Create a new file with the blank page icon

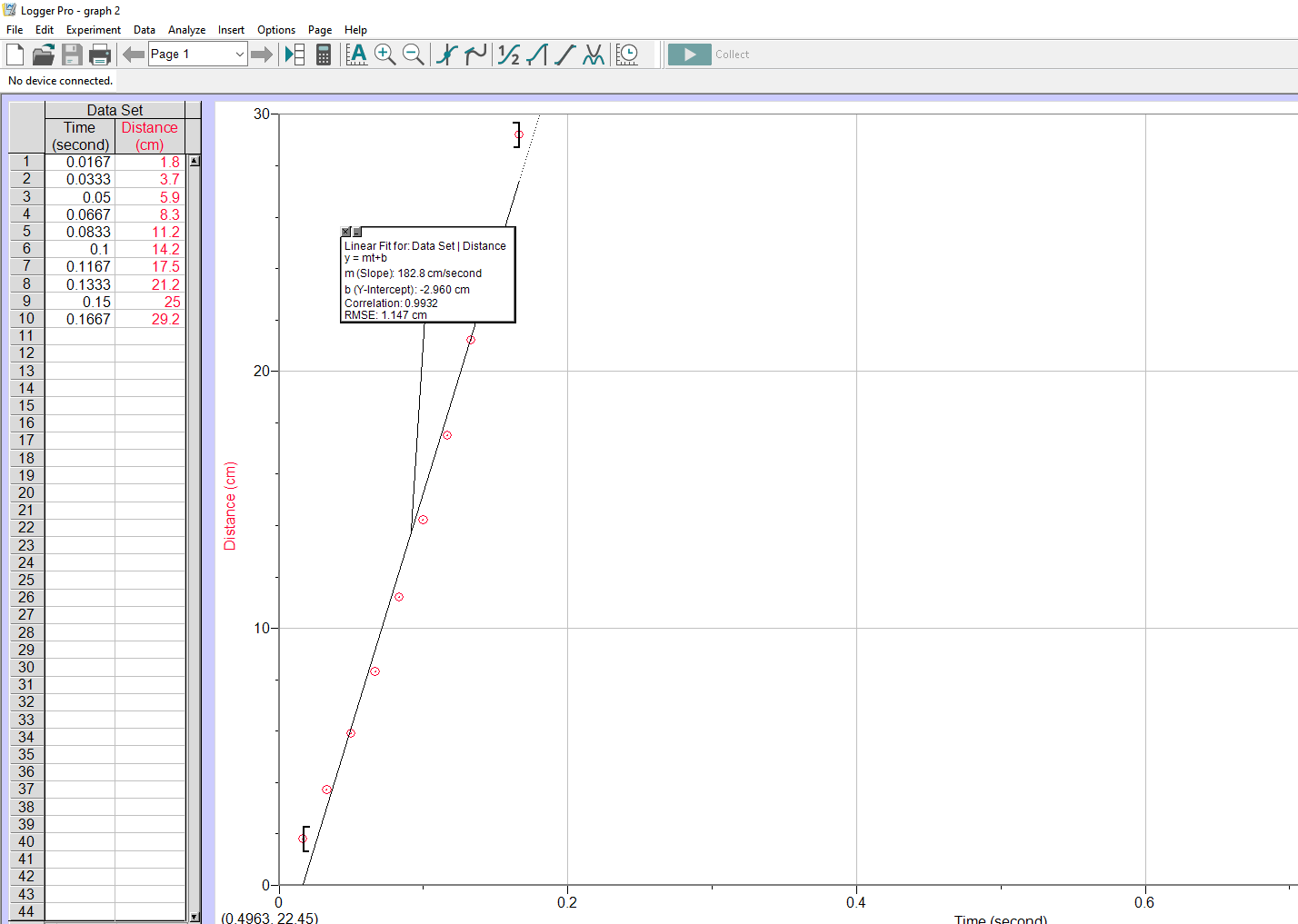coord(15,55)
